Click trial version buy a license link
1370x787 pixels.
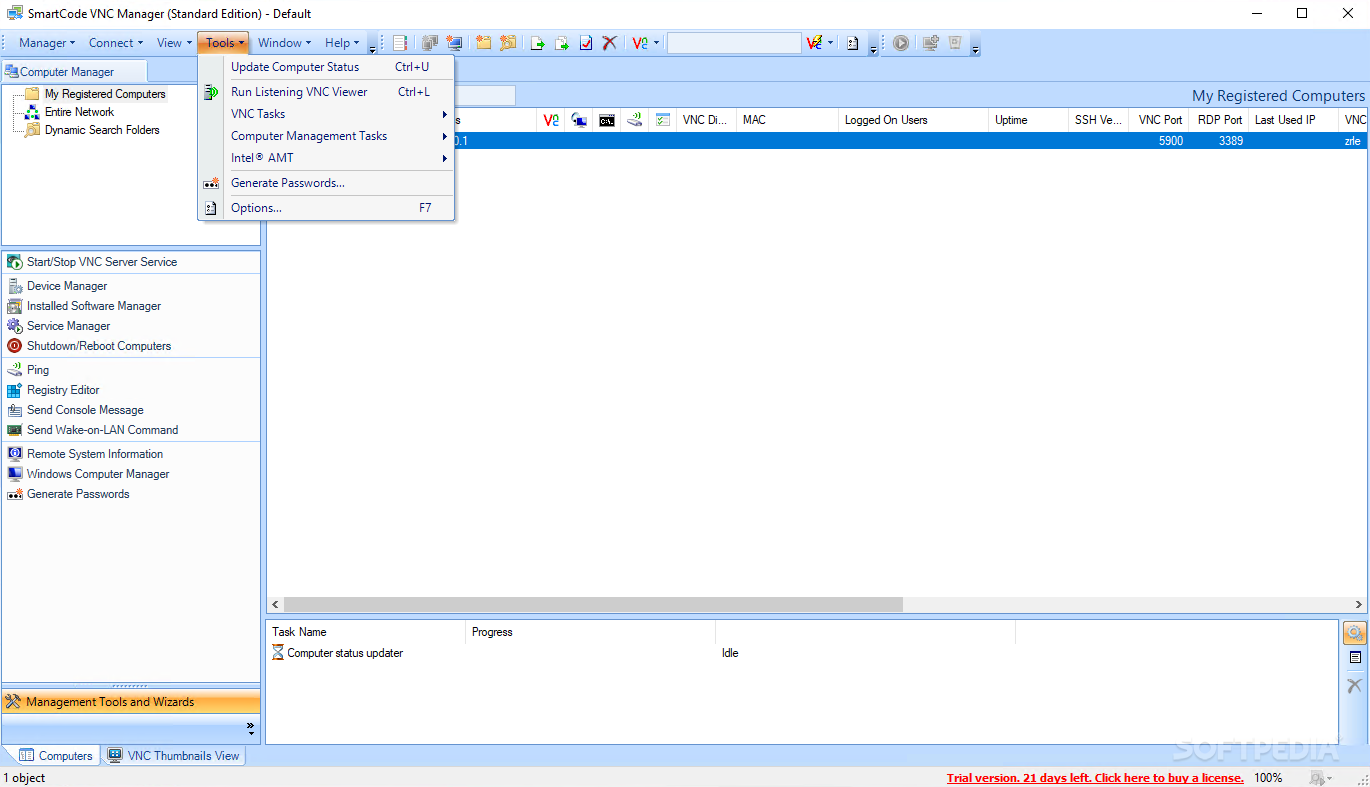1095,778
